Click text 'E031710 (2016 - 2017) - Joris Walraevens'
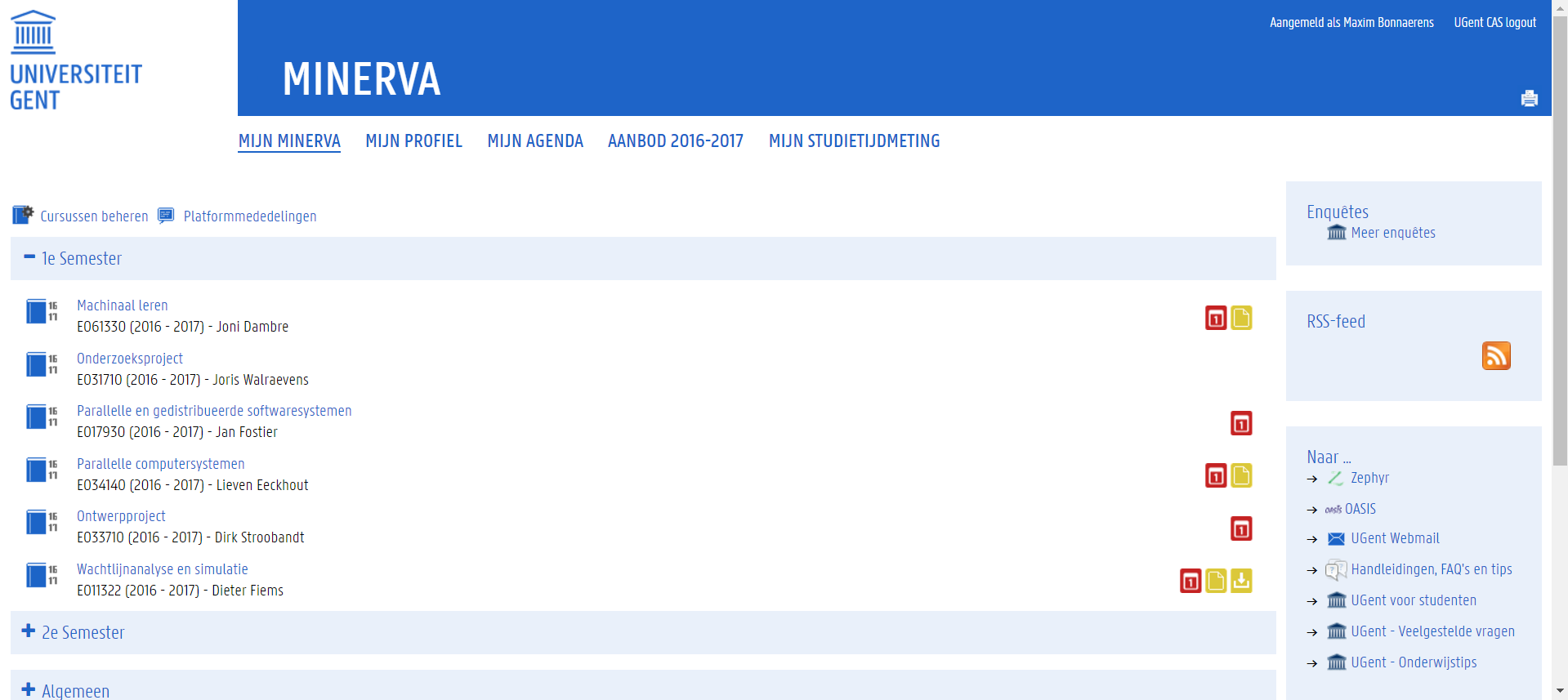This screenshot has width=1568, height=700. (x=193, y=380)
